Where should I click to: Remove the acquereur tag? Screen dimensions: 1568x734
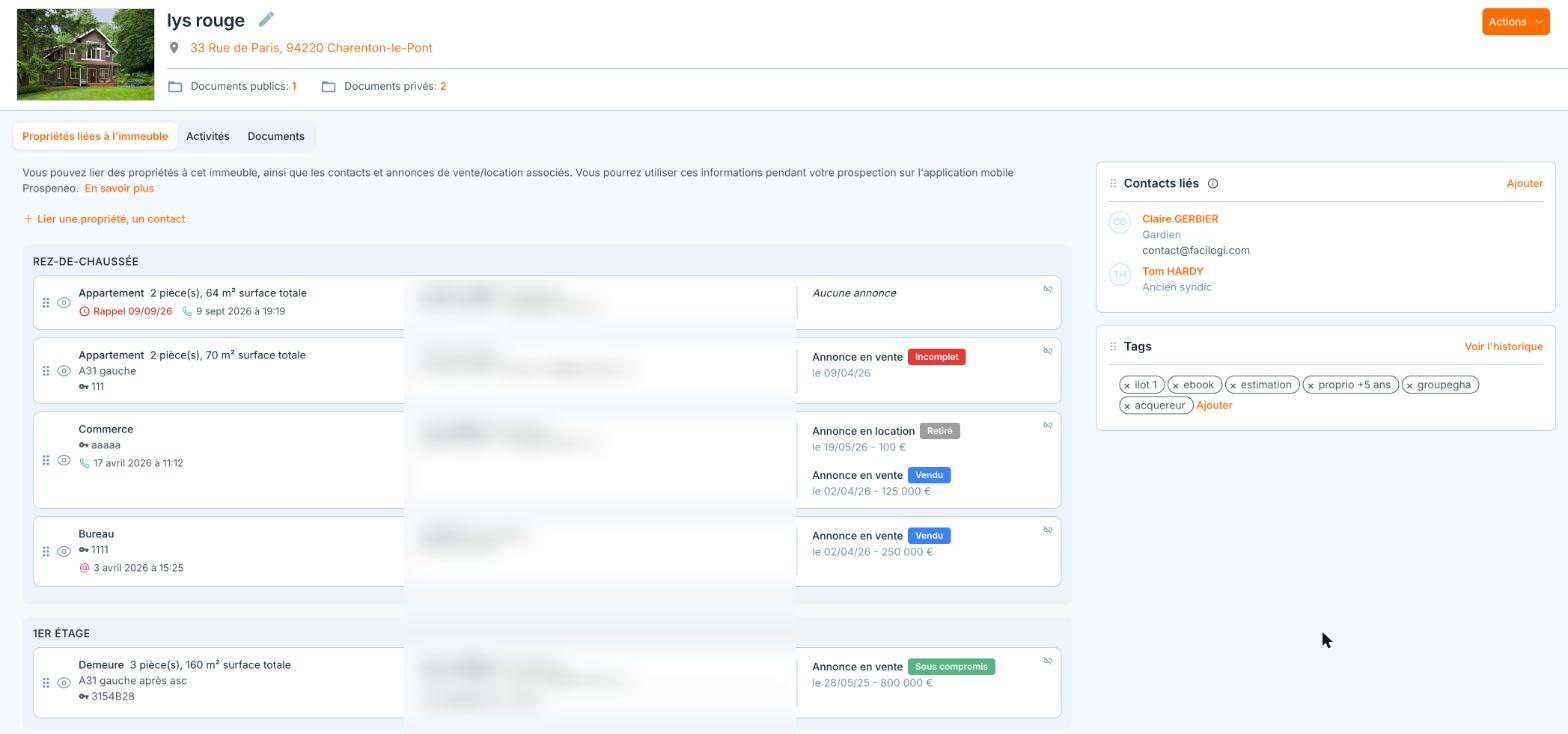click(1127, 407)
